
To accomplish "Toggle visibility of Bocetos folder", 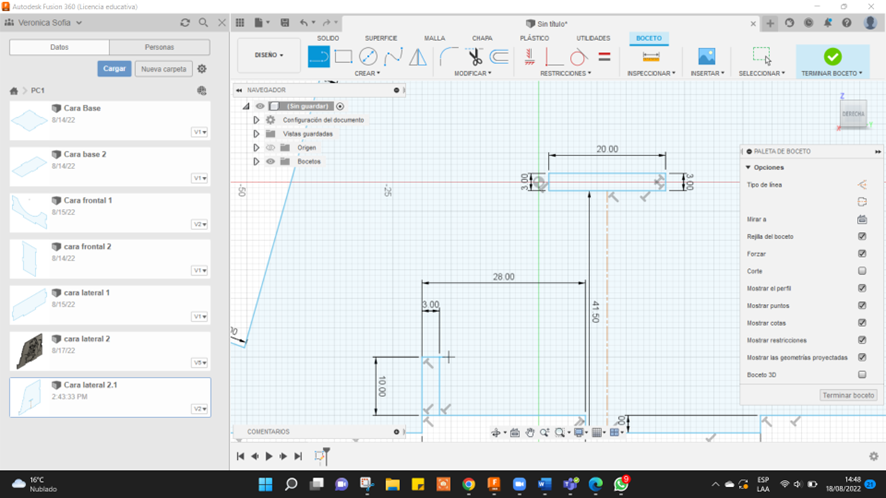I will pos(270,161).
